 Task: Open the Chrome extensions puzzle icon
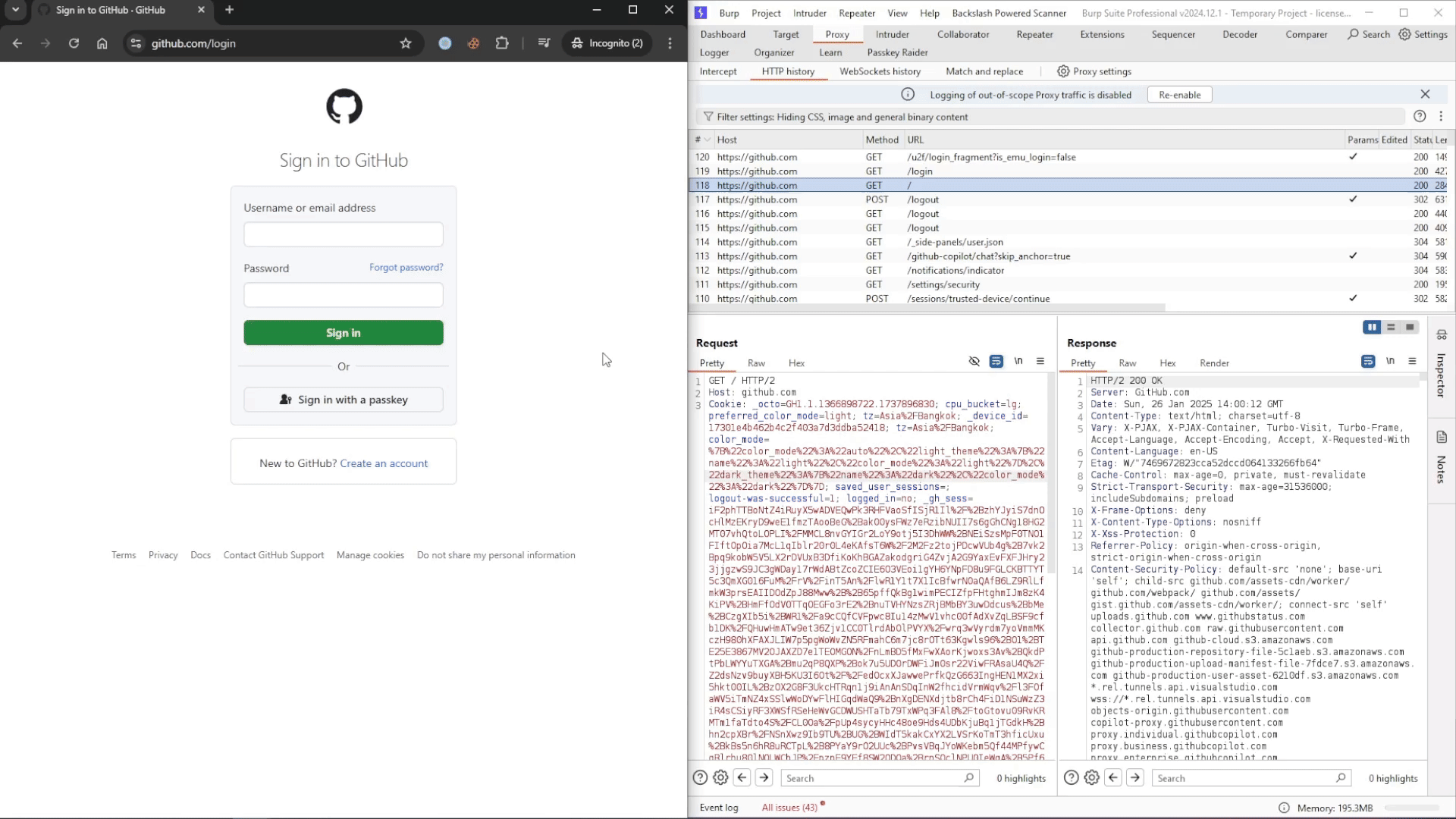[502, 43]
